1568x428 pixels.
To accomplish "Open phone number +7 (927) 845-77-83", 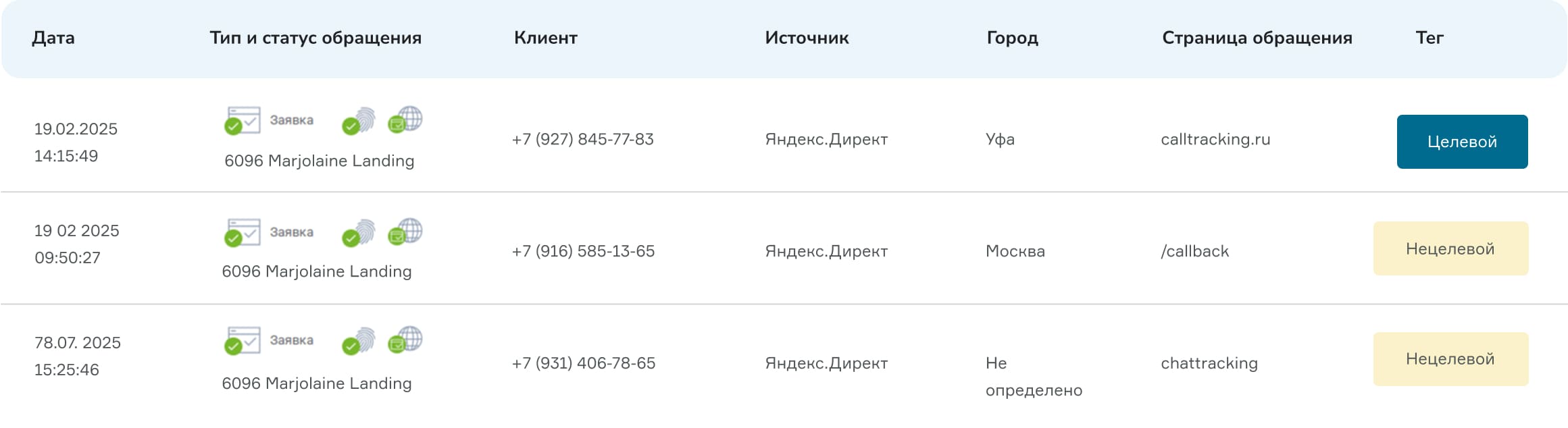I will 583,139.
